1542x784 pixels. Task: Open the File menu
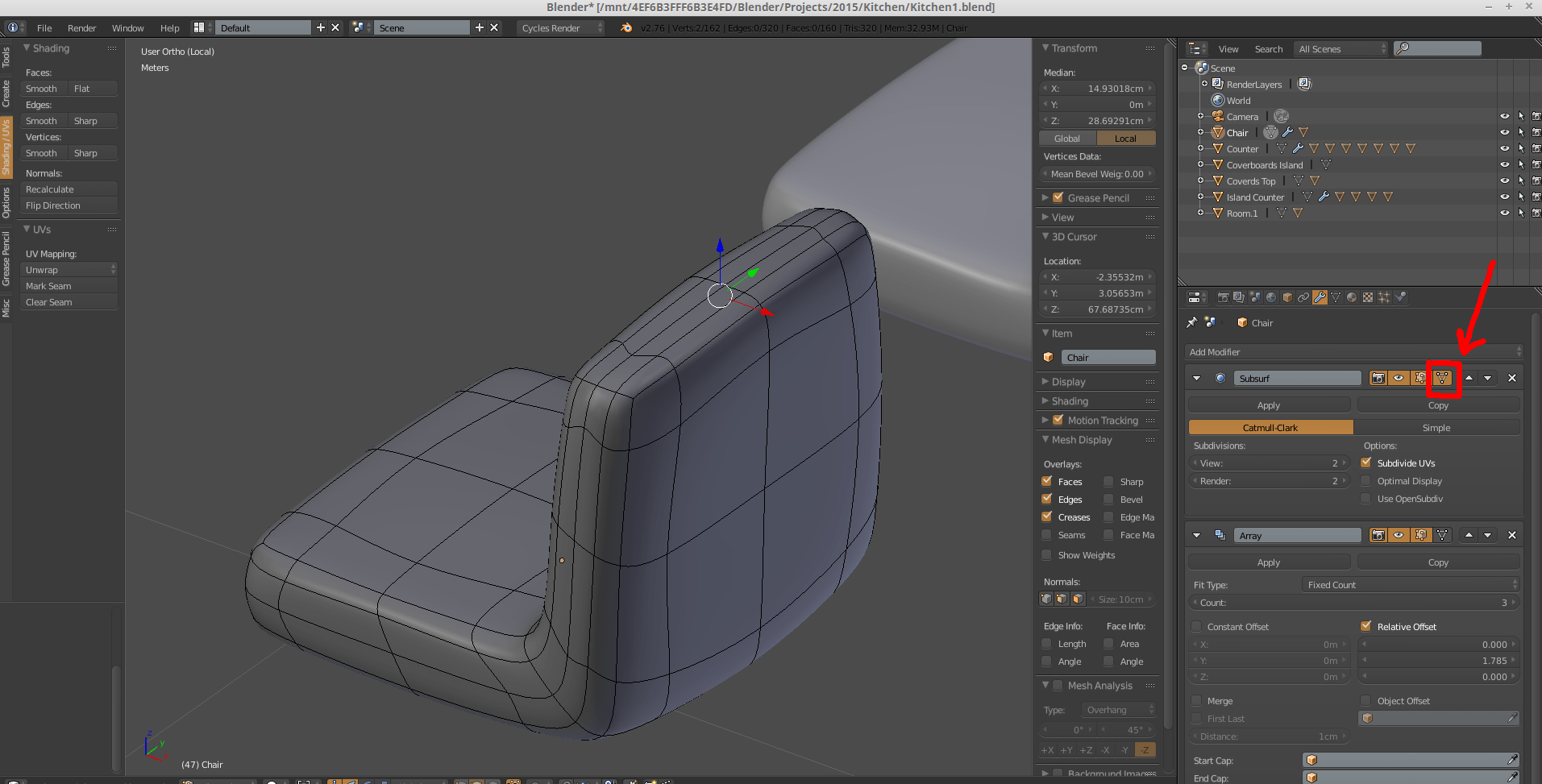tap(44, 27)
